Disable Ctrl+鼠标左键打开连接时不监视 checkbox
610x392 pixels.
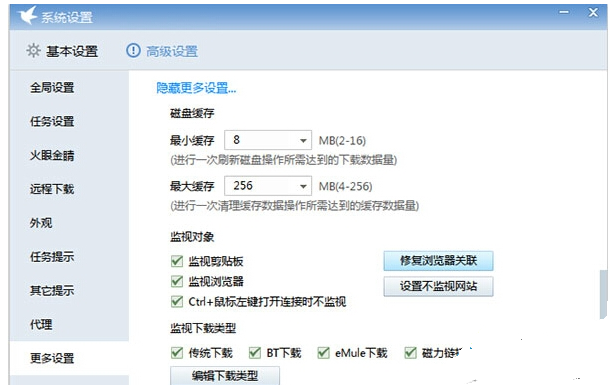click(177, 301)
